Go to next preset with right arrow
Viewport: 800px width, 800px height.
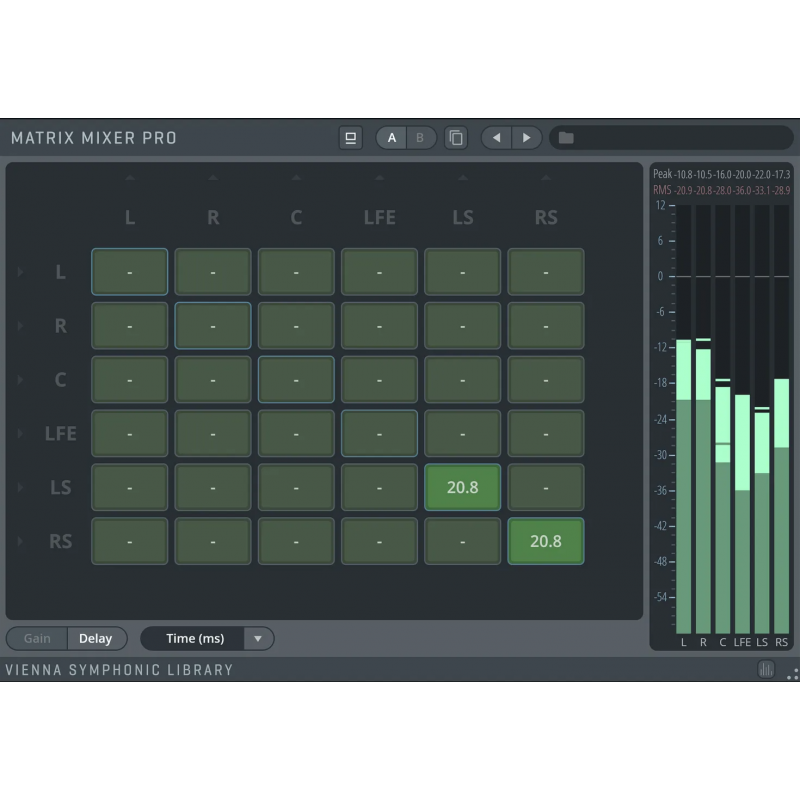click(526, 138)
